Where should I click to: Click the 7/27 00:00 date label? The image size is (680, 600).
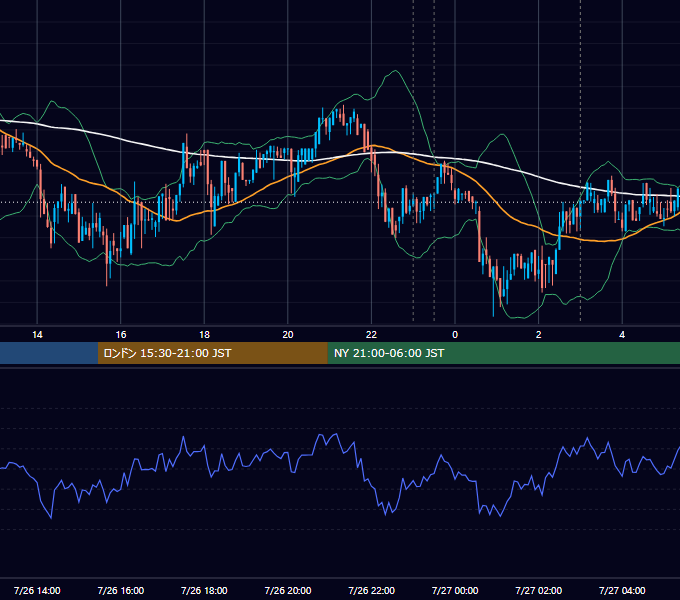pos(455,590)
